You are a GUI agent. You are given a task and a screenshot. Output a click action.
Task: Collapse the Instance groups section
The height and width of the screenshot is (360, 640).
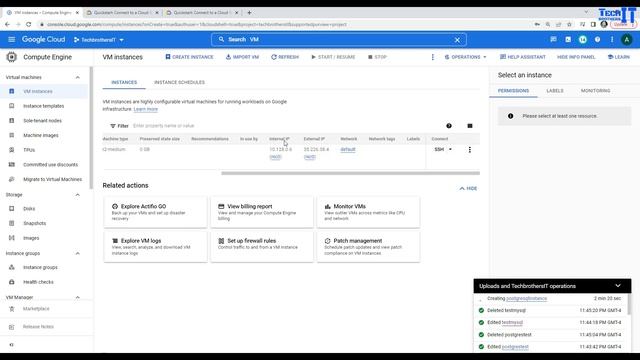[78, 253]
